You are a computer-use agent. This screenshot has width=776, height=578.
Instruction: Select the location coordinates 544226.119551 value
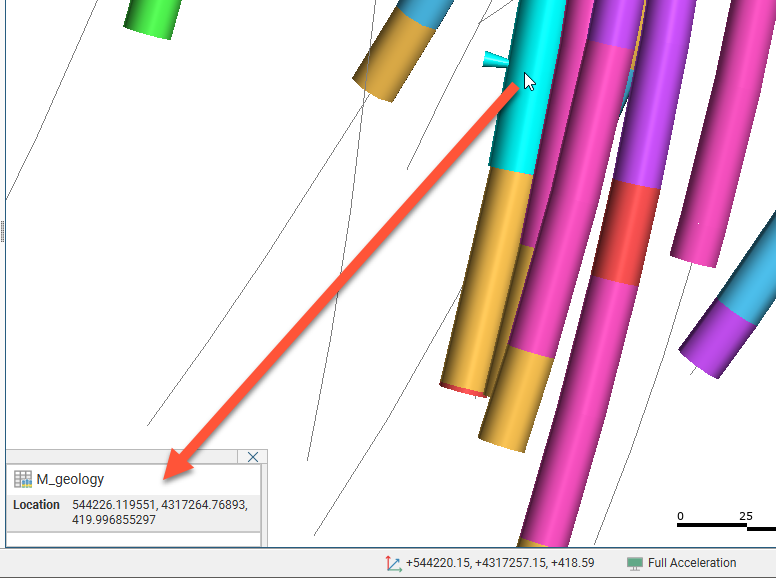pyautogui.click(x=159, y=512)
